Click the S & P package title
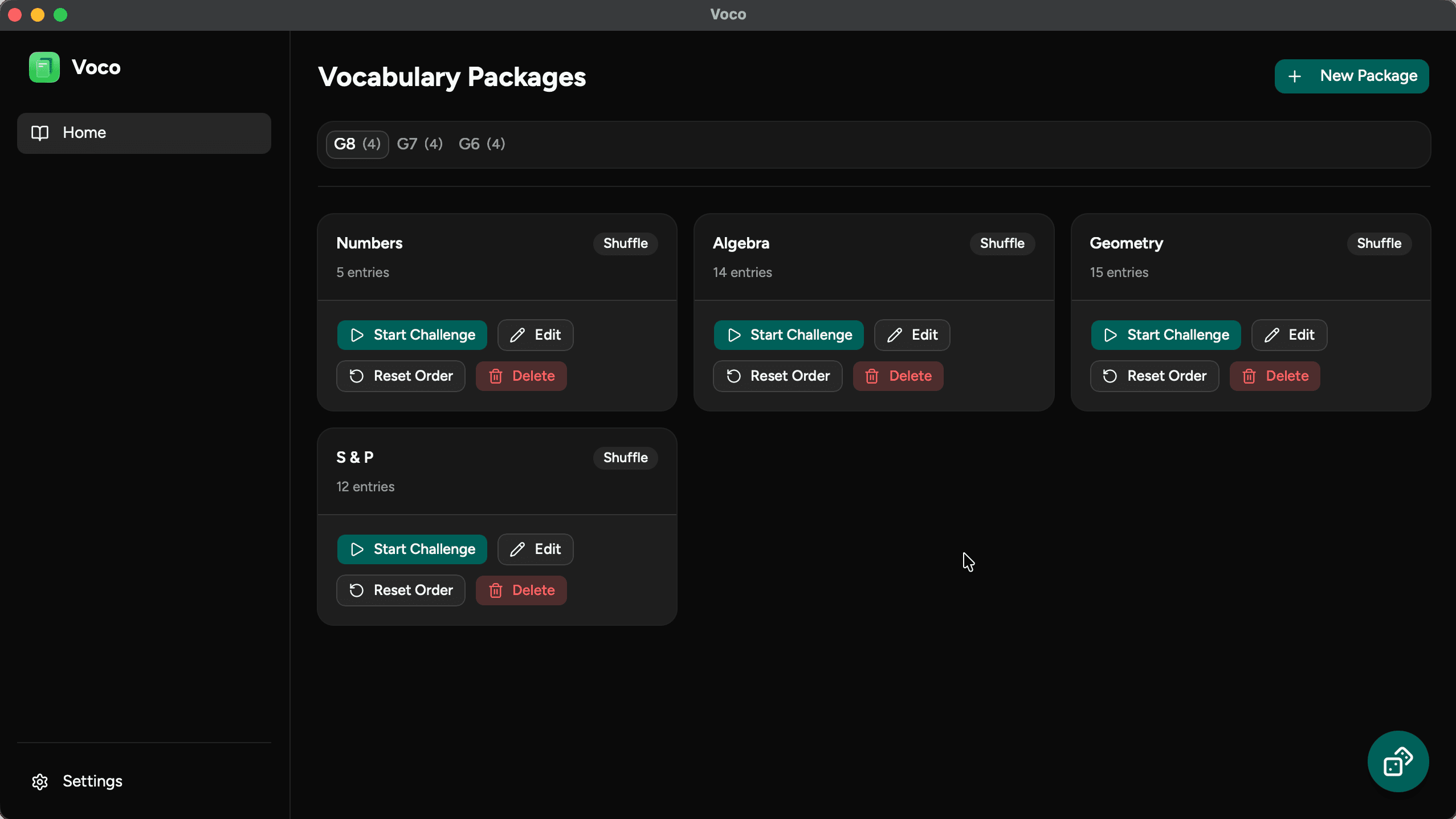This screenshot has height=819, width=1456. (355, 458)
